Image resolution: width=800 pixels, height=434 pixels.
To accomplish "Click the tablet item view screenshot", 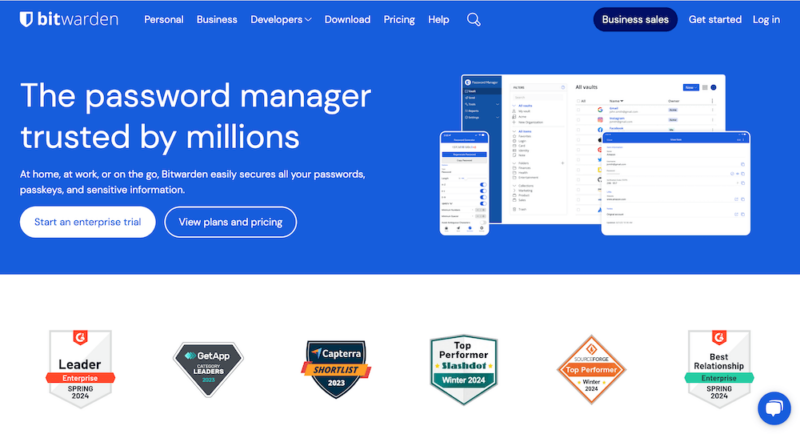I will [676, 184].
